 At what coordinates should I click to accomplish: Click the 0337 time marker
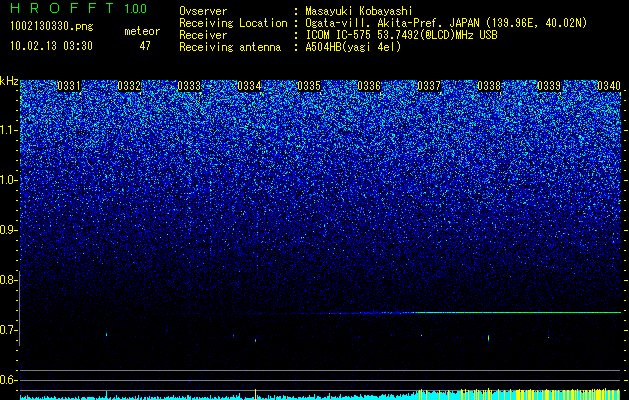429,86
